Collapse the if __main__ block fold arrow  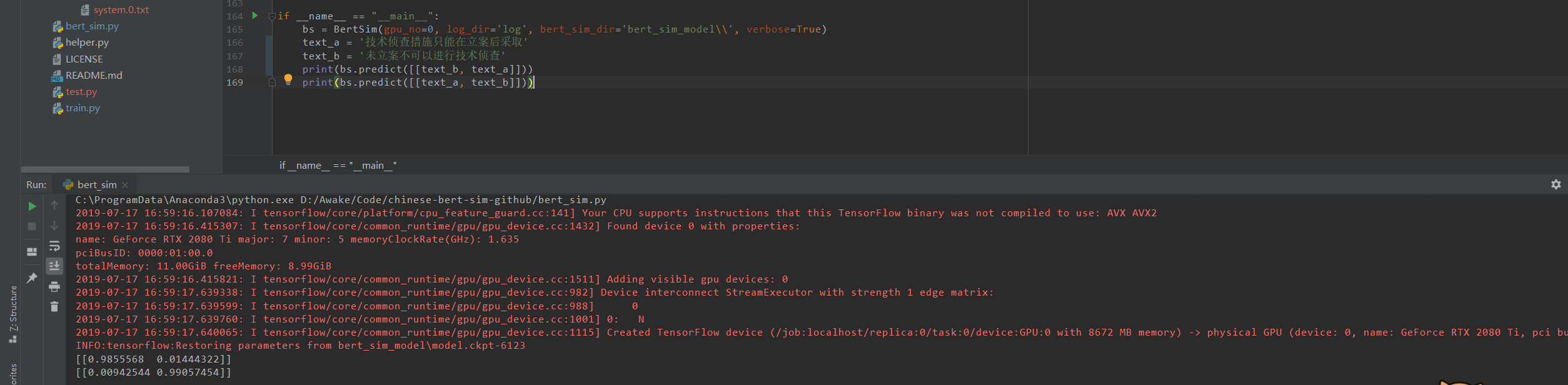click(x=272, y=16)
